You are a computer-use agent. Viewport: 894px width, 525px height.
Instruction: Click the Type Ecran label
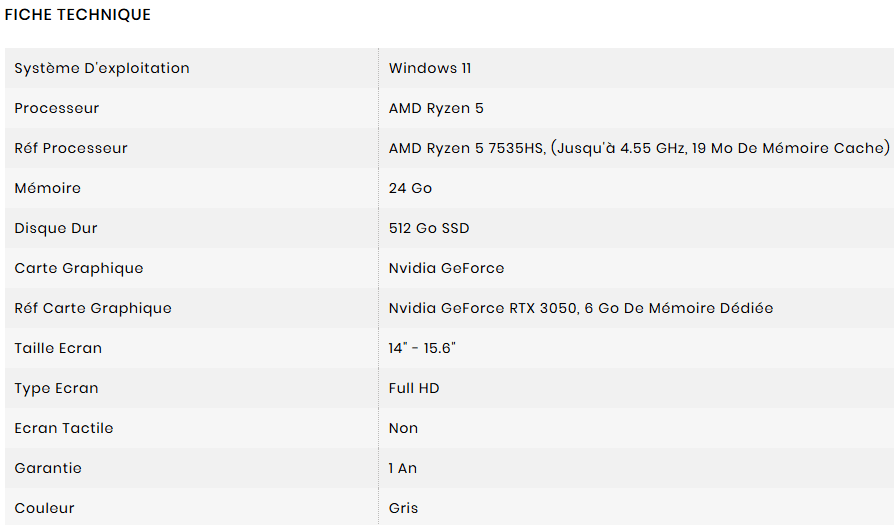coord(56,388)
